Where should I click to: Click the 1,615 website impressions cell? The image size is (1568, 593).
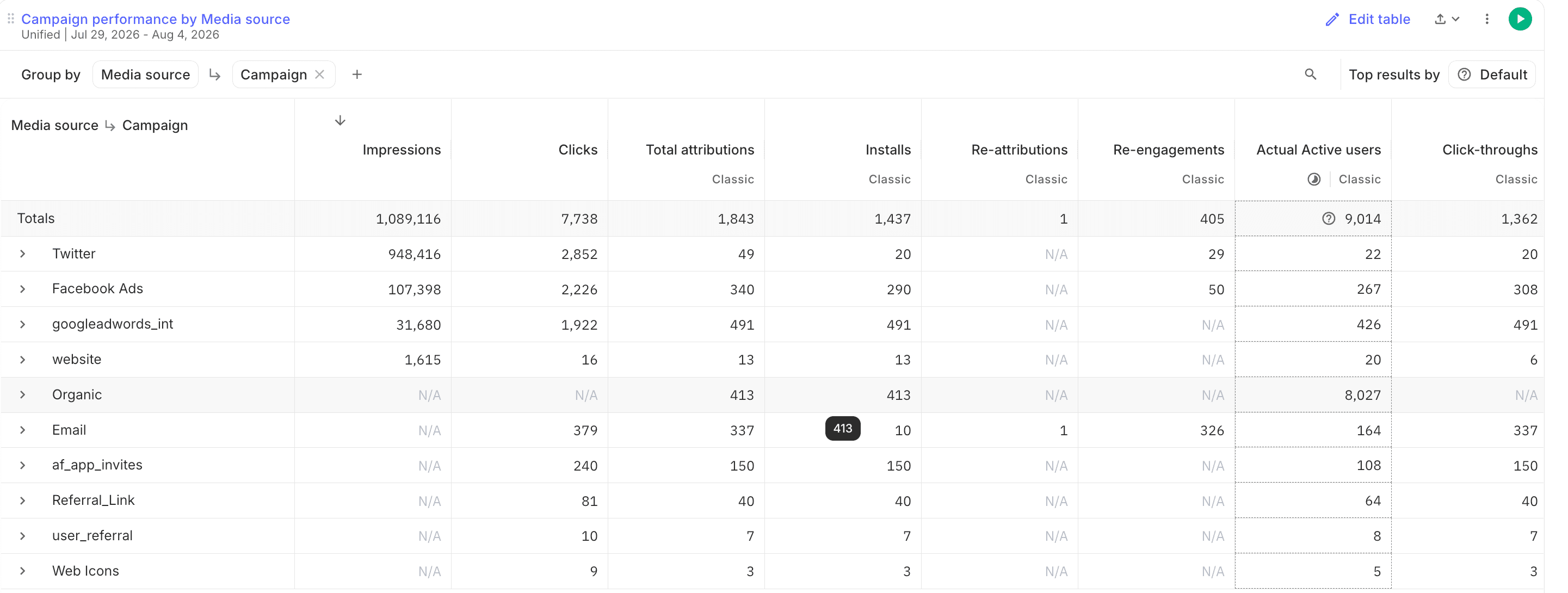pos(422,360)
